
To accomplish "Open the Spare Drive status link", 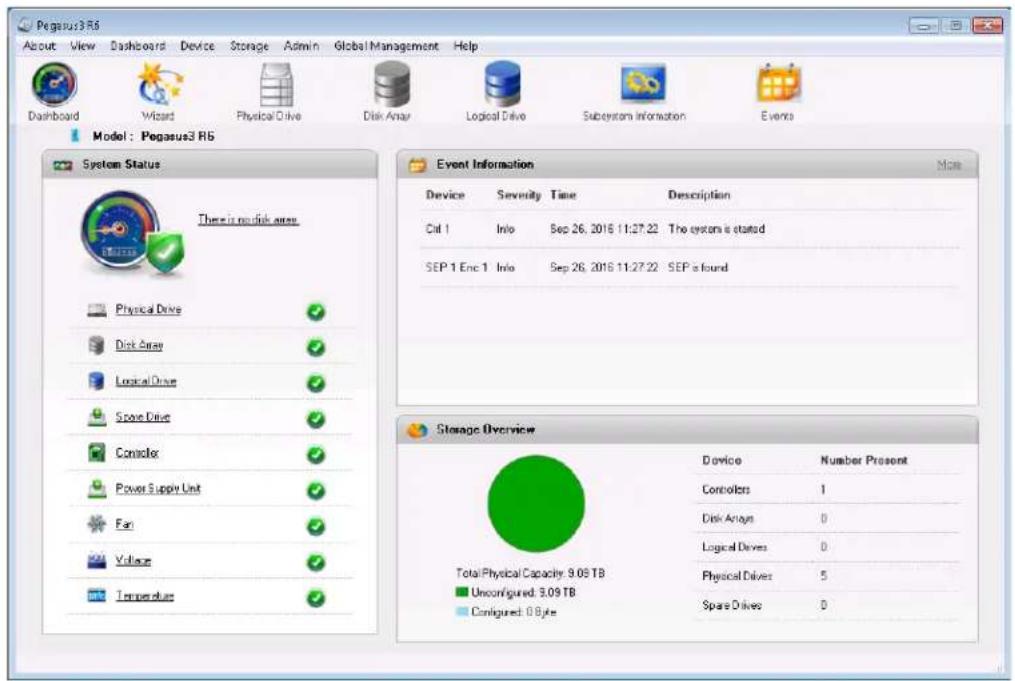I will [143, 417].
